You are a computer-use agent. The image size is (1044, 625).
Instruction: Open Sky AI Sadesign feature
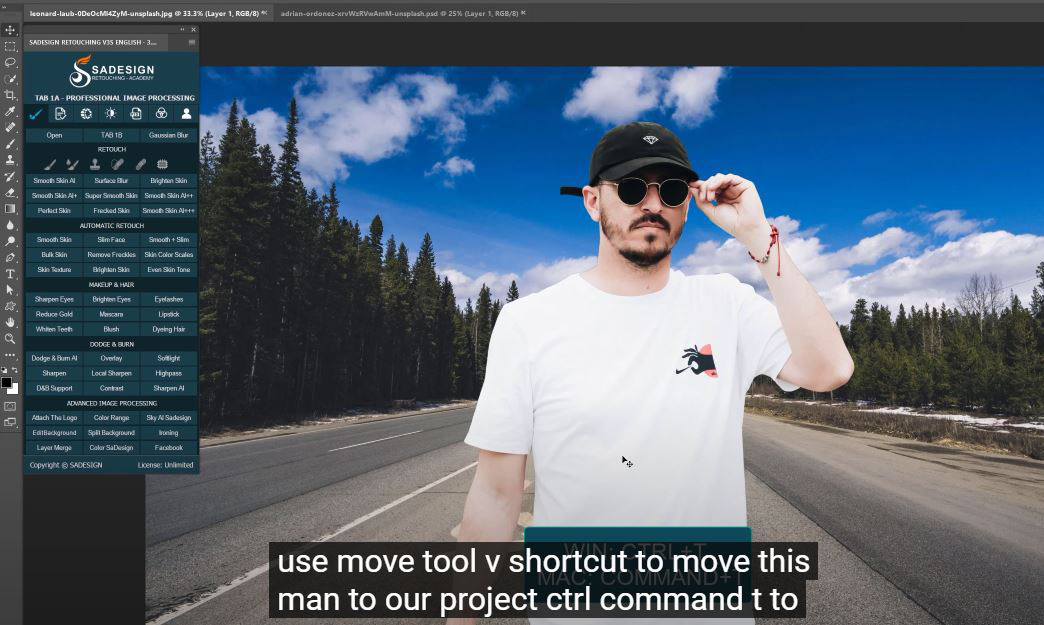[x=168, y=418]
